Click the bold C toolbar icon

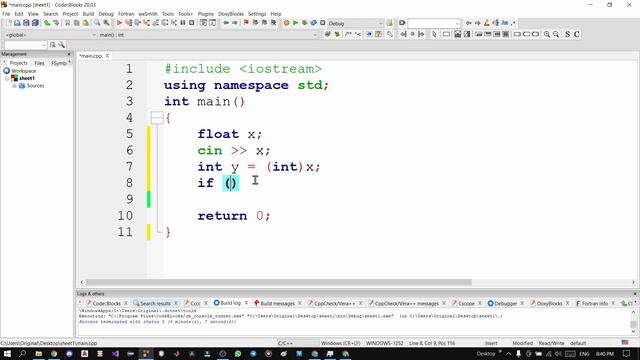click(x=576, y=34)
